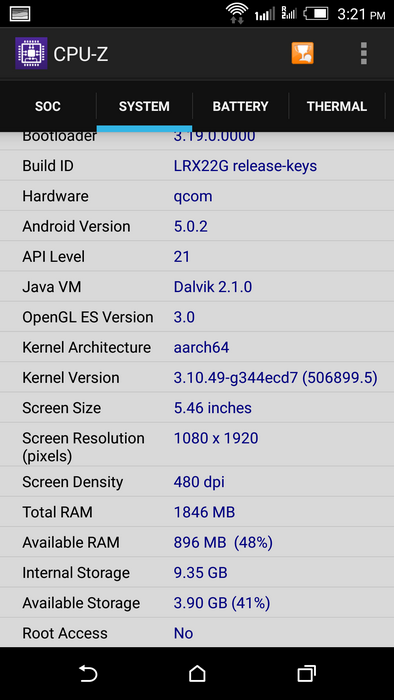
Task: Switch to the BATTERY tab
Action: pos(241,106)
